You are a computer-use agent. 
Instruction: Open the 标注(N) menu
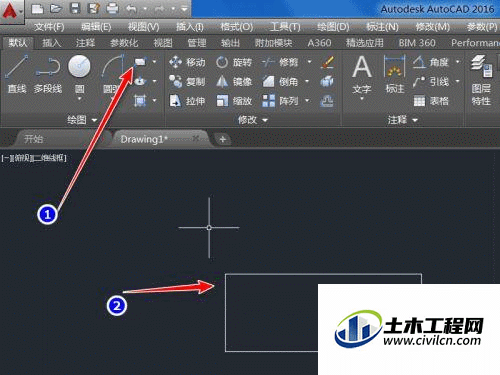[x=382, y=27]
